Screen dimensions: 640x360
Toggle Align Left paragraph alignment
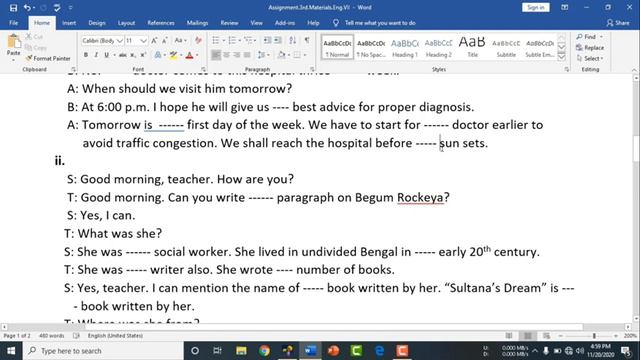pyautogui.click(x=216, y=55)
